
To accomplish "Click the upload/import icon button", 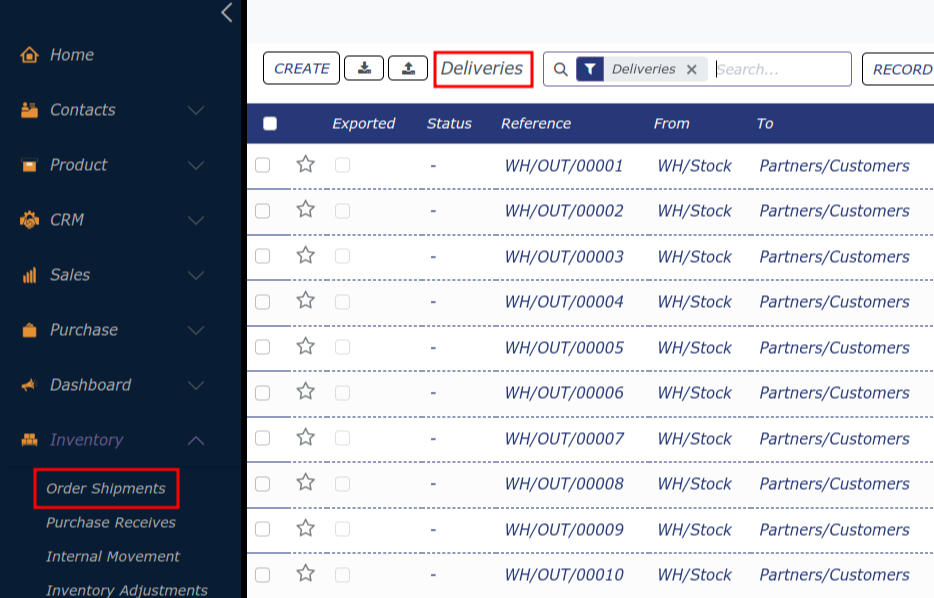I will [x=408, y=68].
